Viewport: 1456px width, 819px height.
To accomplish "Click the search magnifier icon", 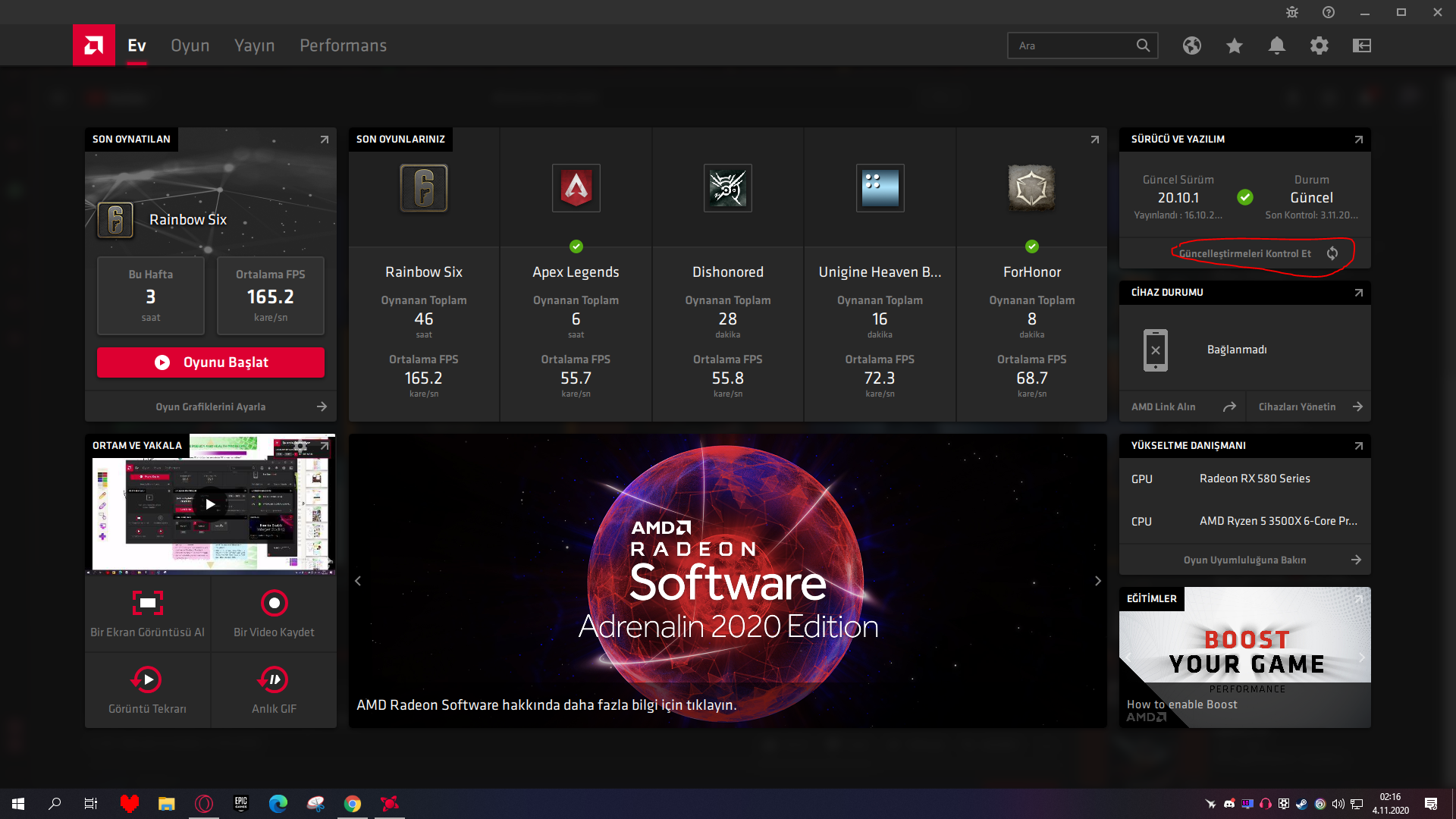I will point(1143,45).
